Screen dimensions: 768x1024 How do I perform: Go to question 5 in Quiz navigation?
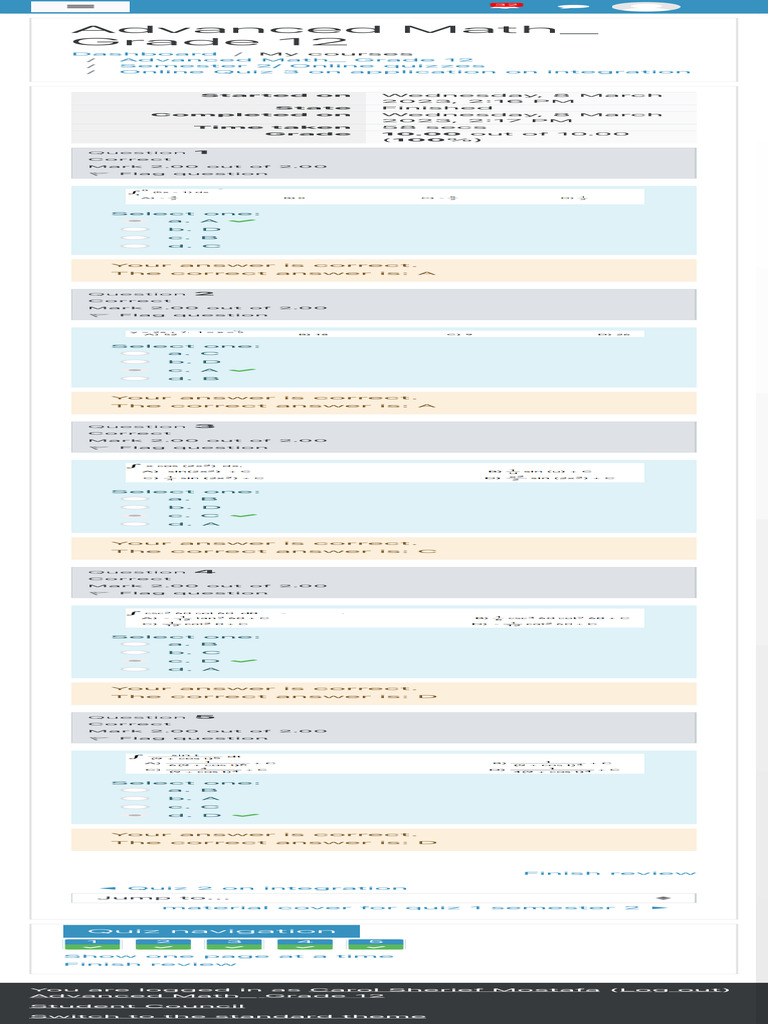376,944
